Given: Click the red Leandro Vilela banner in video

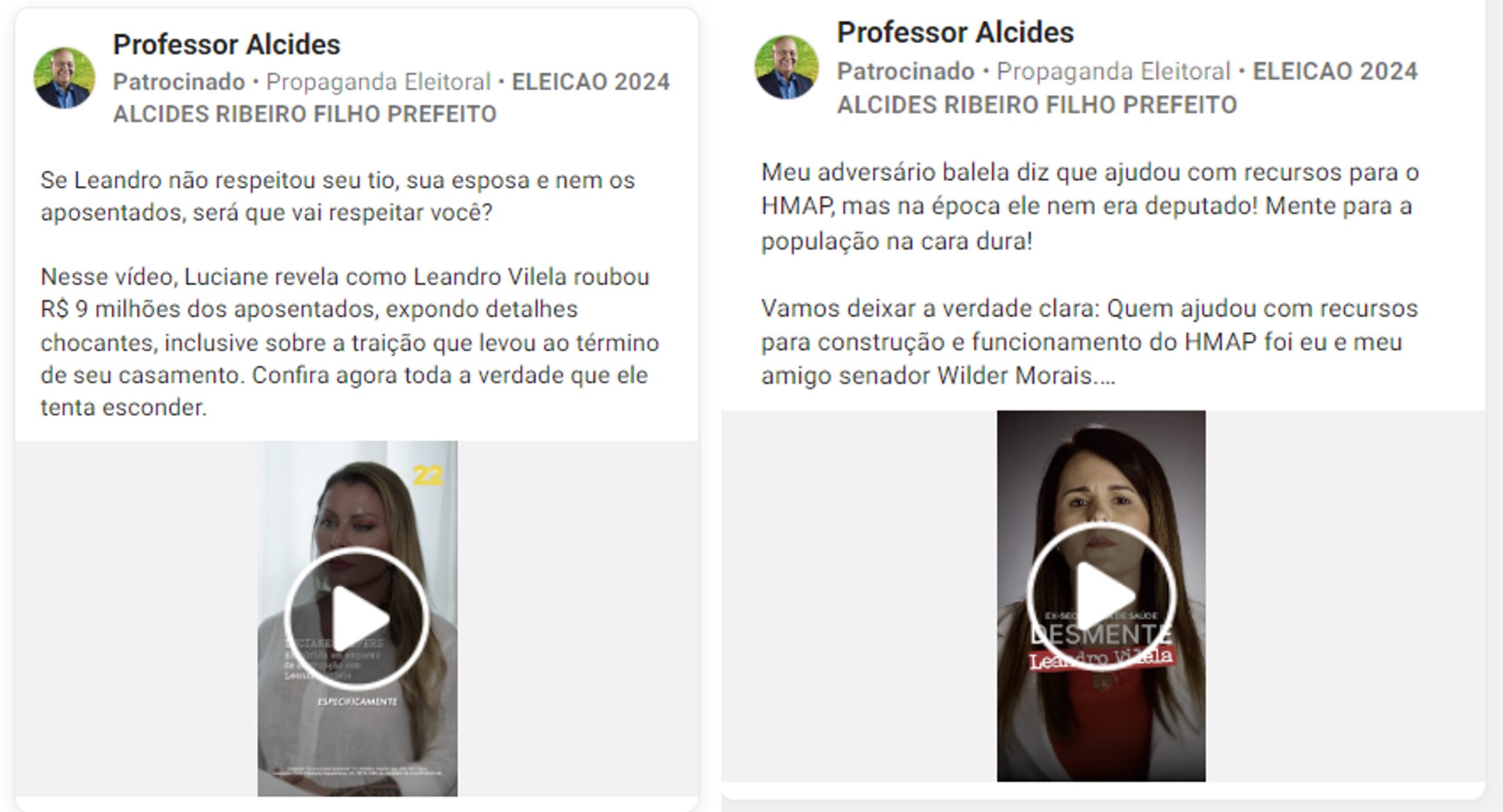Looking at the screenshot, I should click(x=1101, y=657).
